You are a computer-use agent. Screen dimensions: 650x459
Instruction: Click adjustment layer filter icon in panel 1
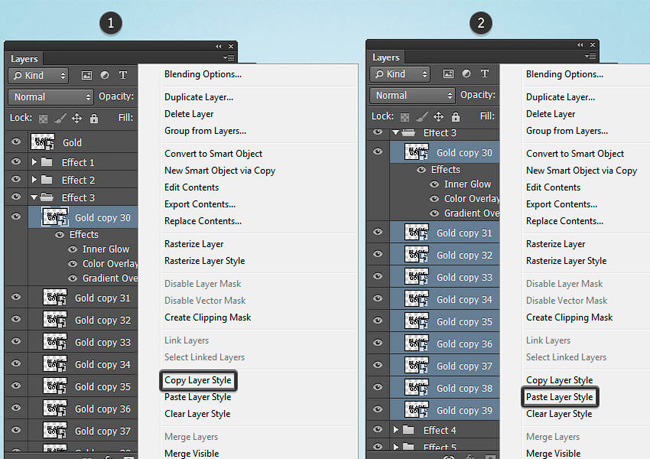[105, 75]
